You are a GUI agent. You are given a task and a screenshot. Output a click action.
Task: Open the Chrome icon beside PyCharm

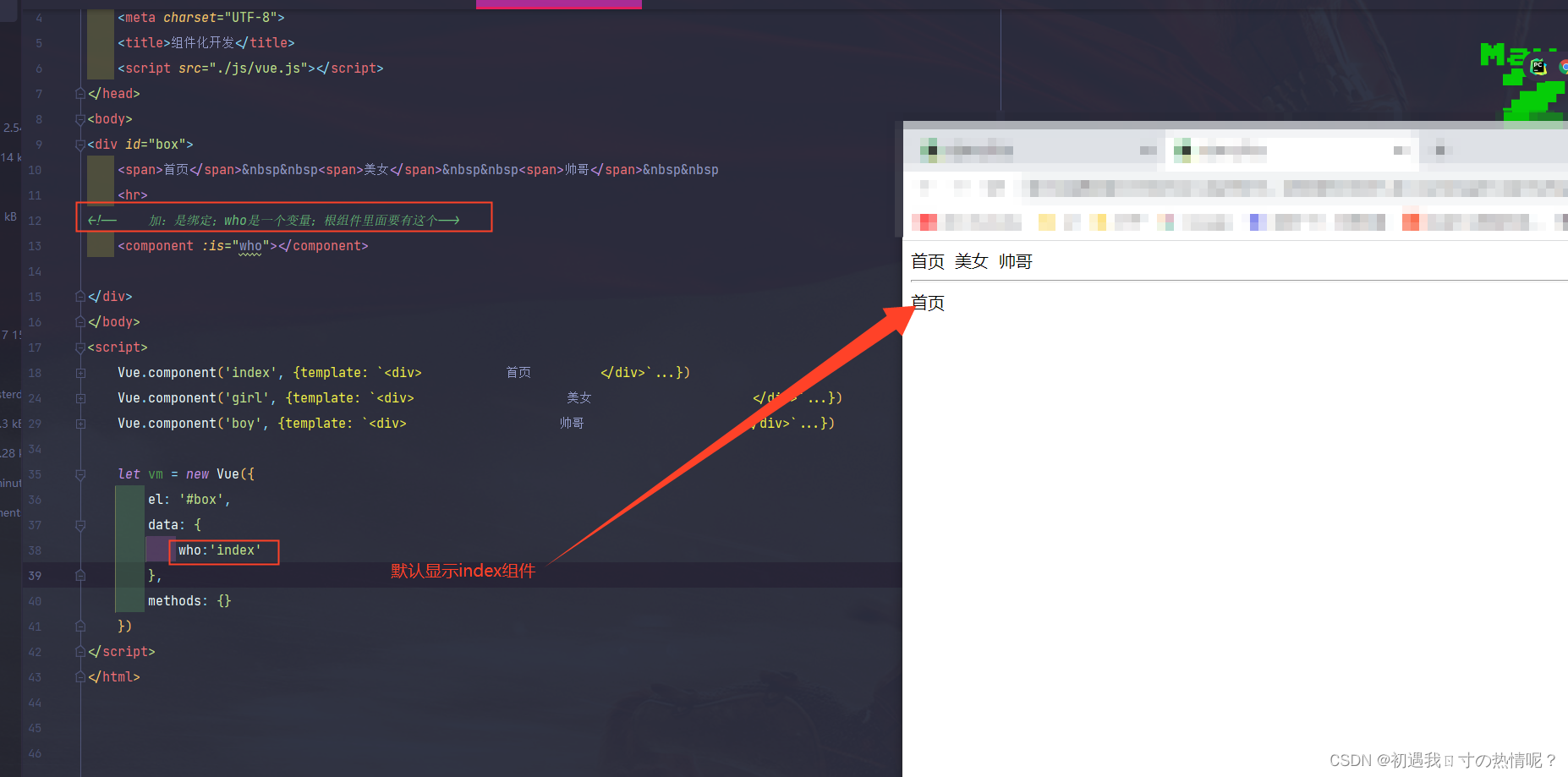(x=1564, y=67)
